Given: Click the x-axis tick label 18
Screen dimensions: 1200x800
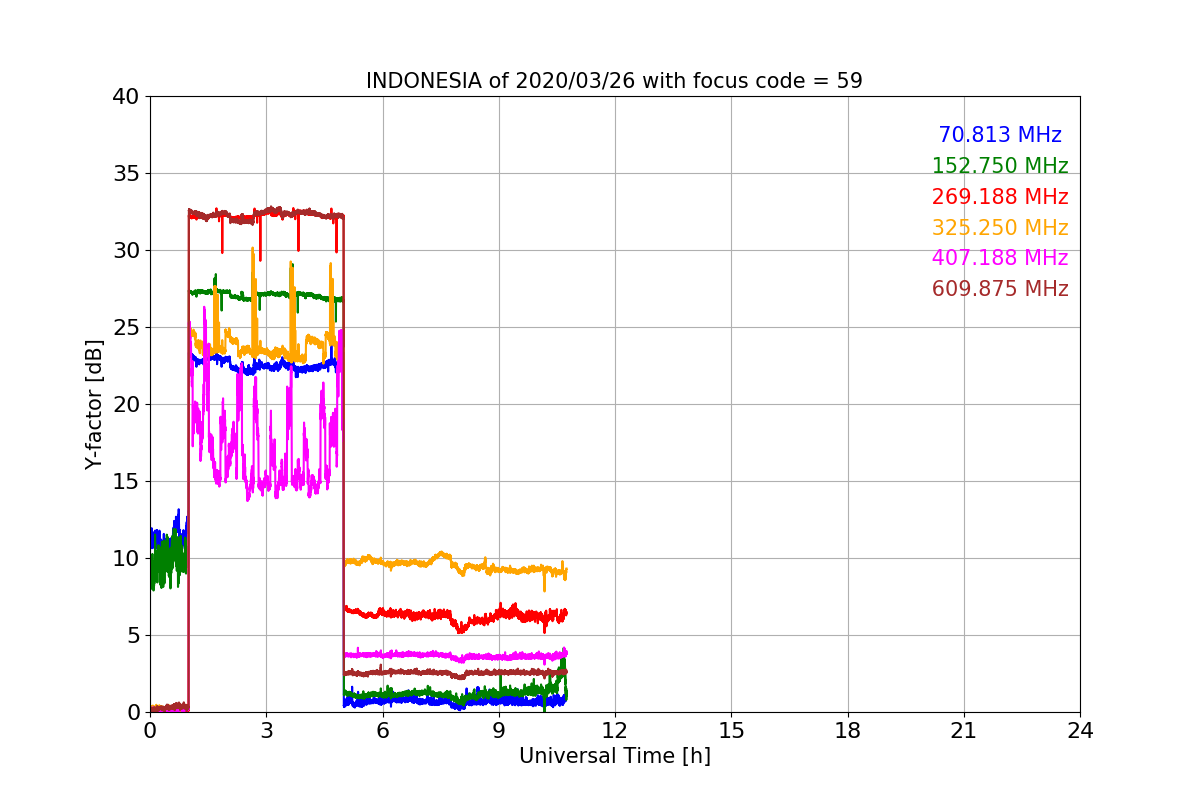Looking at the screenshot, I should 848,731.
